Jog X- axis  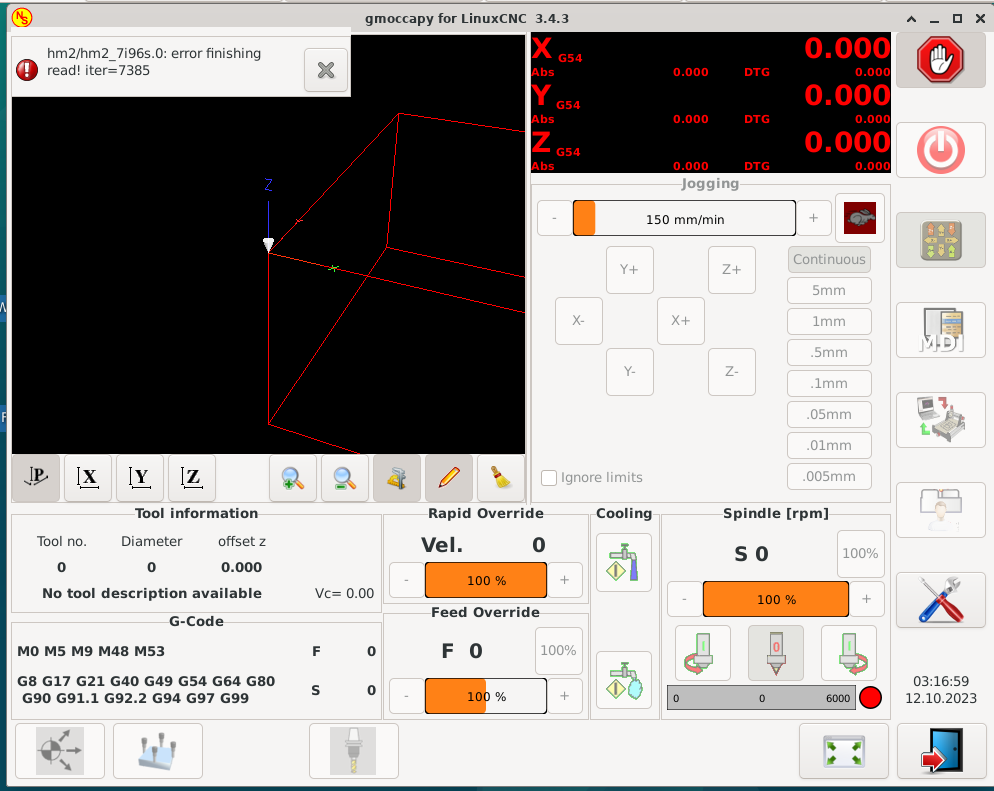click(x=579, y=321)
